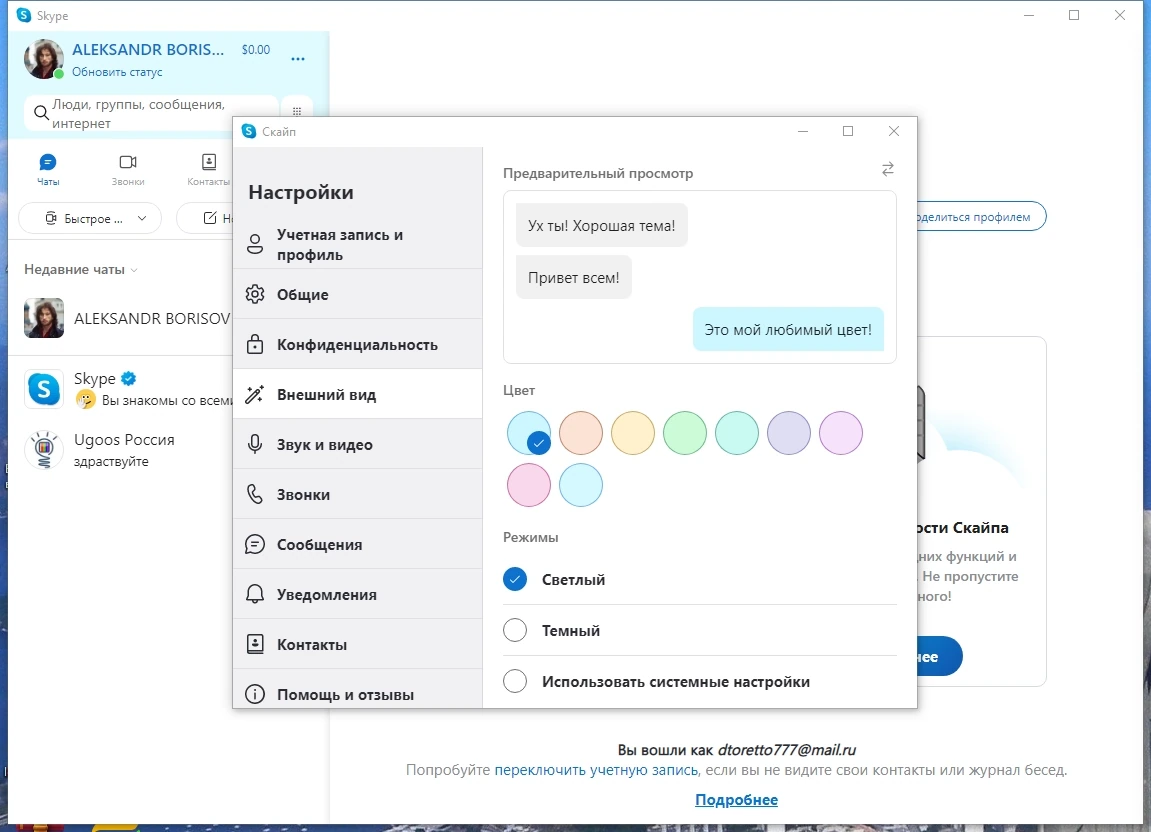1151x832 pixels.
Task: Select the Темный mode
Action: pyautogui.click(x=515, y=630)
